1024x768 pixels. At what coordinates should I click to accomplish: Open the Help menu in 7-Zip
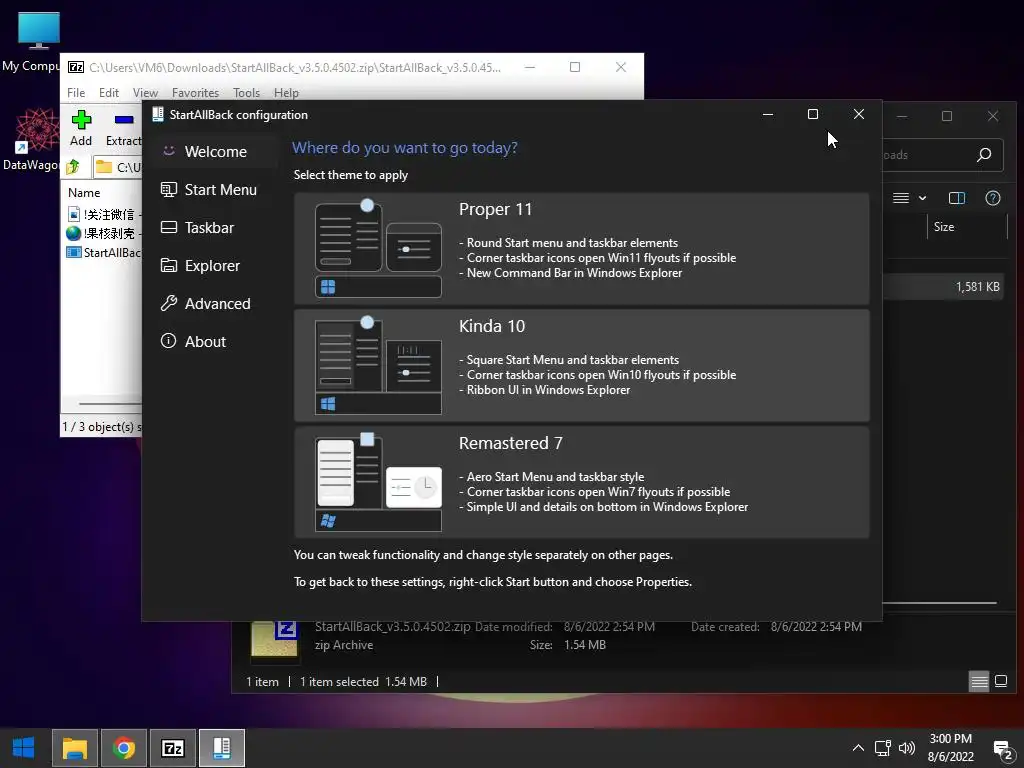coord(286,93)
